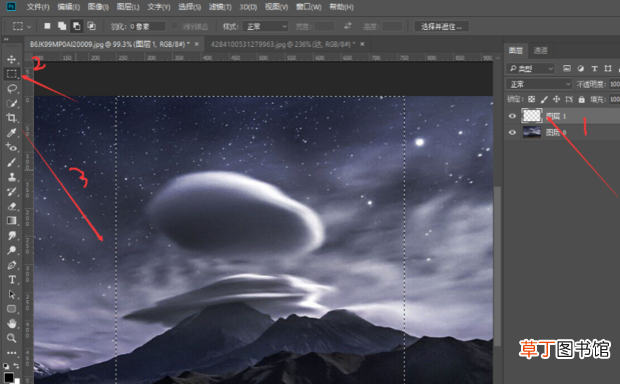The image size is (620, 384).
Task: Select the Eraser tool
Action: tap(11, 206)
